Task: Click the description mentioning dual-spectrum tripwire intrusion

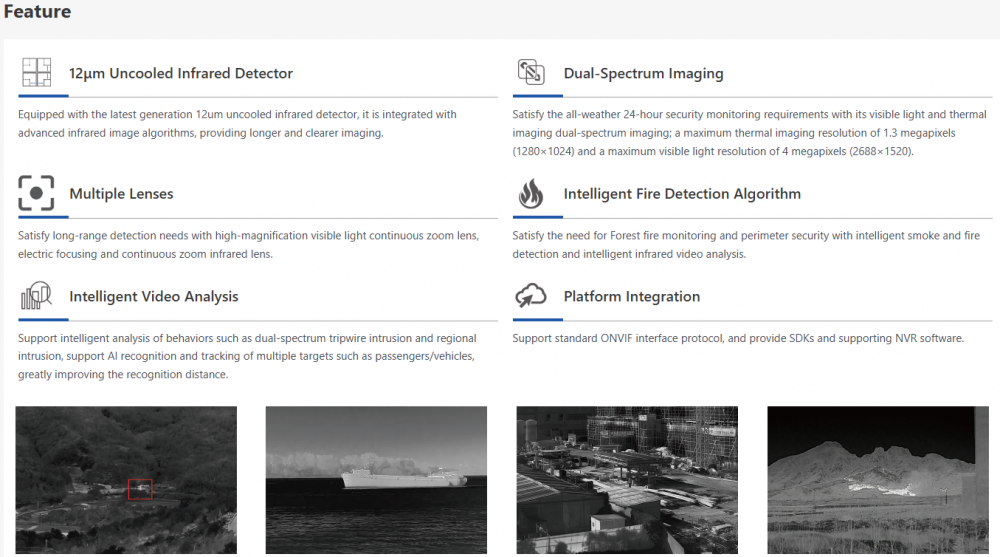Action: (247, 356)
